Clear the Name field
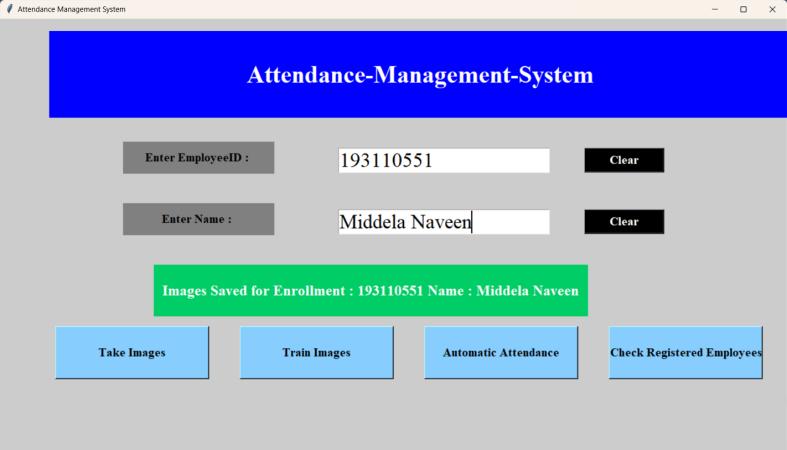This screenshot has height=450, width=787. 624,222
